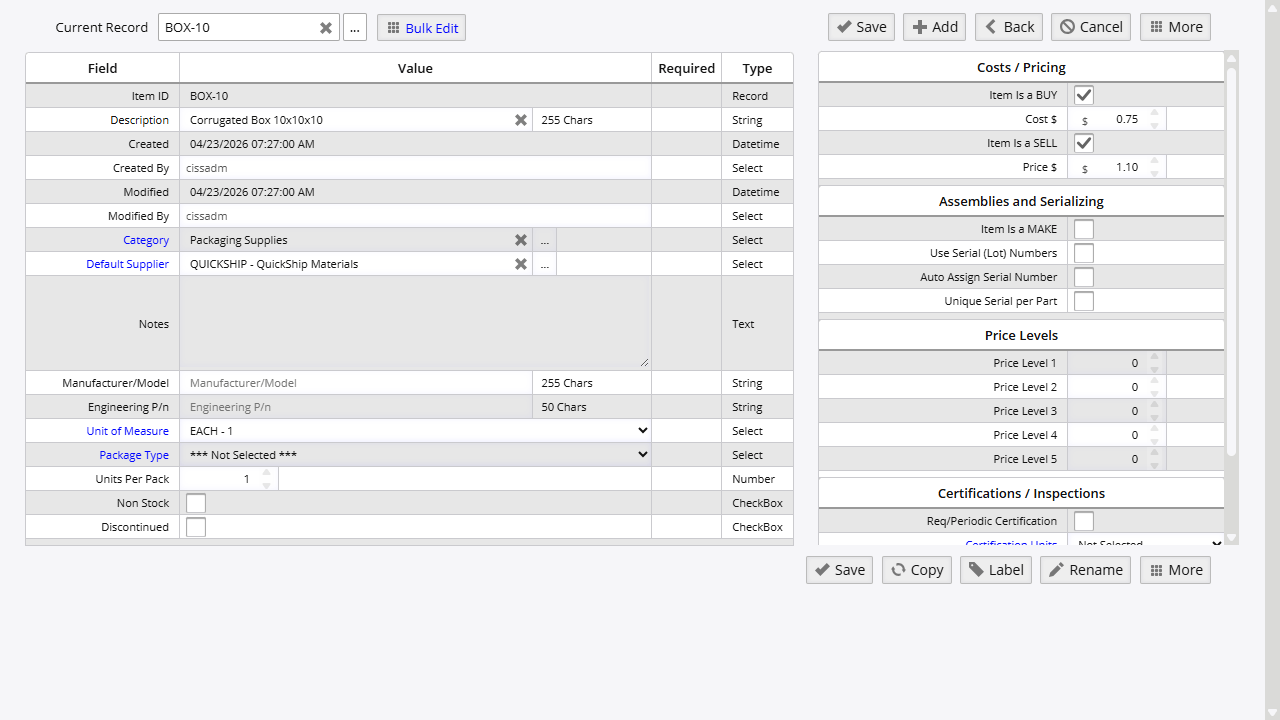1280x720 pixels.
Task: Check the Req/Periodic Certification box
Action: pyautogui.click(x=1083, y=520)
